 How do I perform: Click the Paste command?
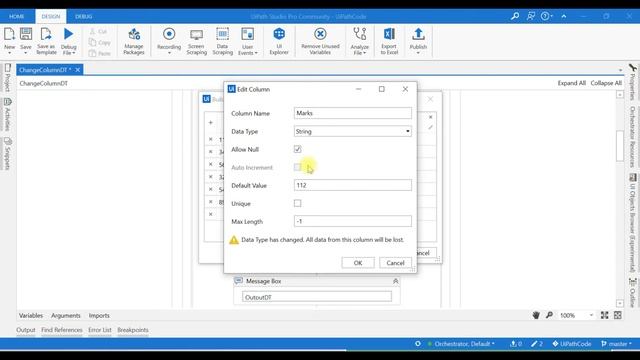point(100,53)
